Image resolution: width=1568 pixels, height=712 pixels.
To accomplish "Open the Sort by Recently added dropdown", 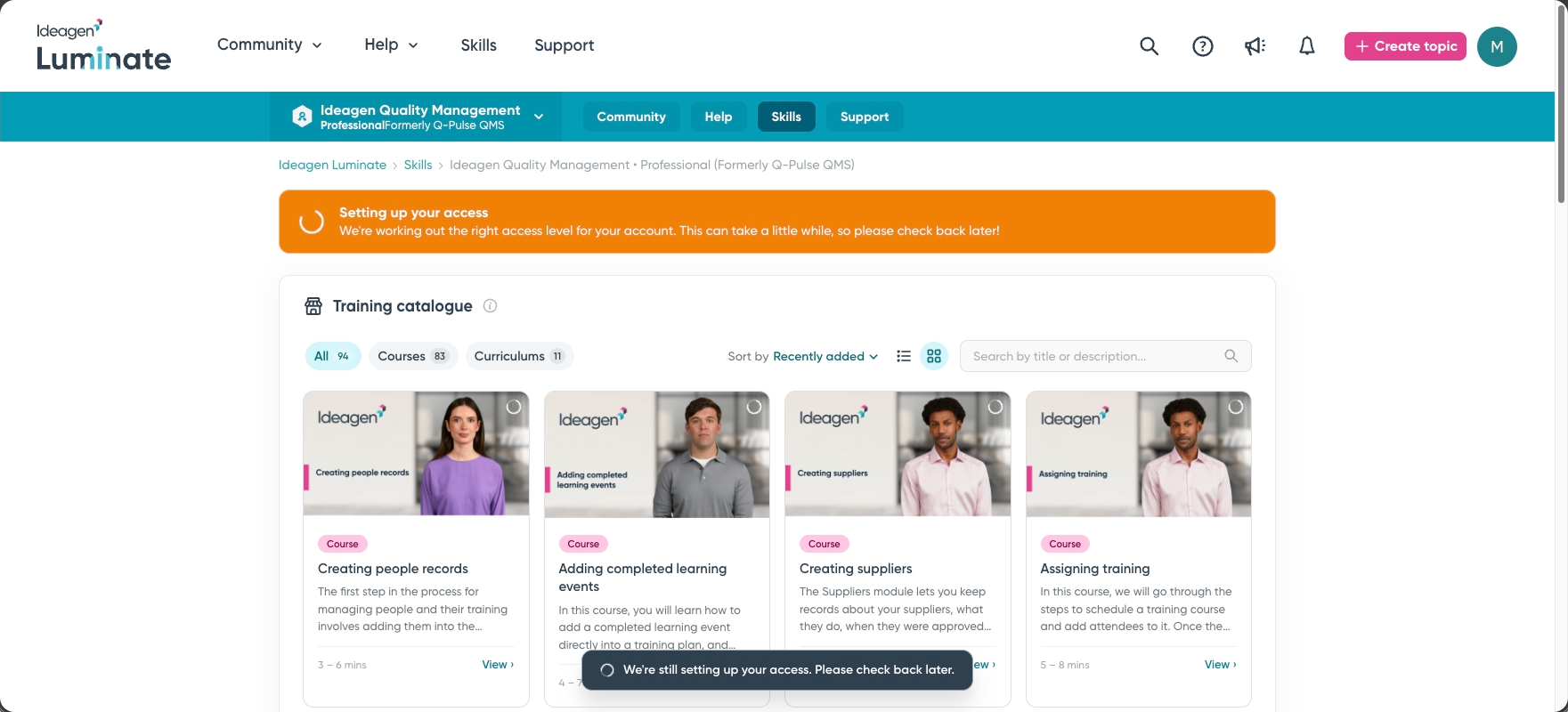I will [825, 356].
